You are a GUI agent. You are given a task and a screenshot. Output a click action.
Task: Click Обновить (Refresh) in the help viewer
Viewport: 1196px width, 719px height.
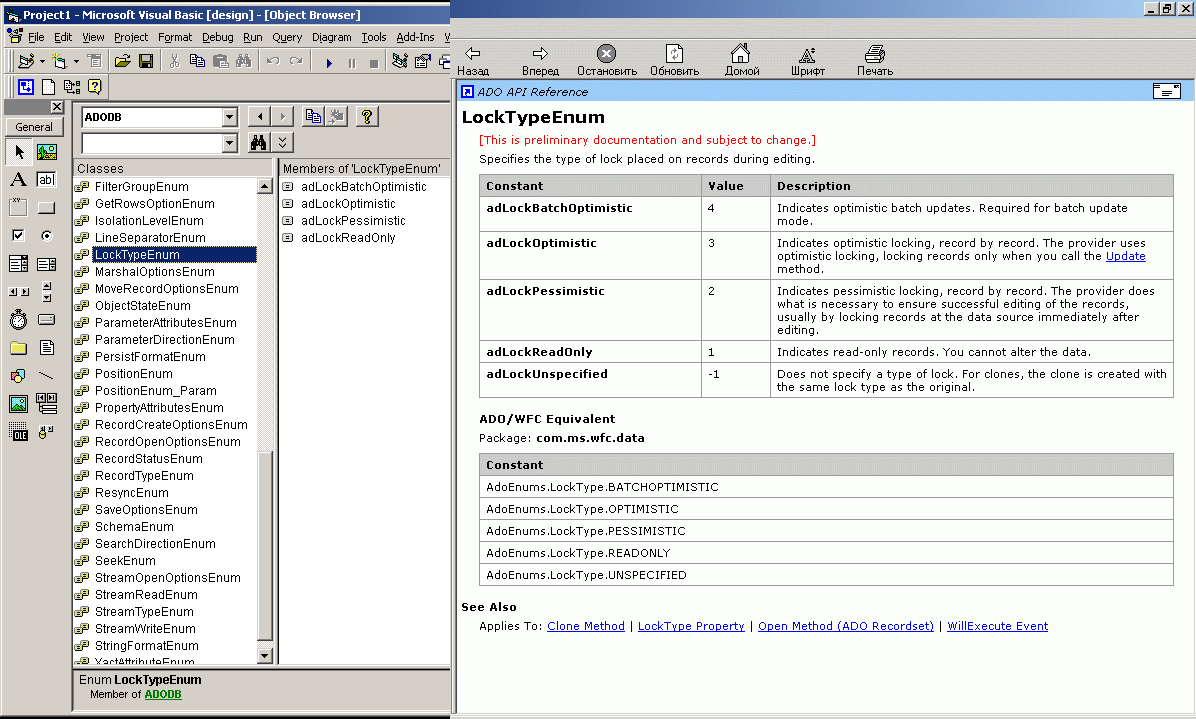(x=674, y=61)
